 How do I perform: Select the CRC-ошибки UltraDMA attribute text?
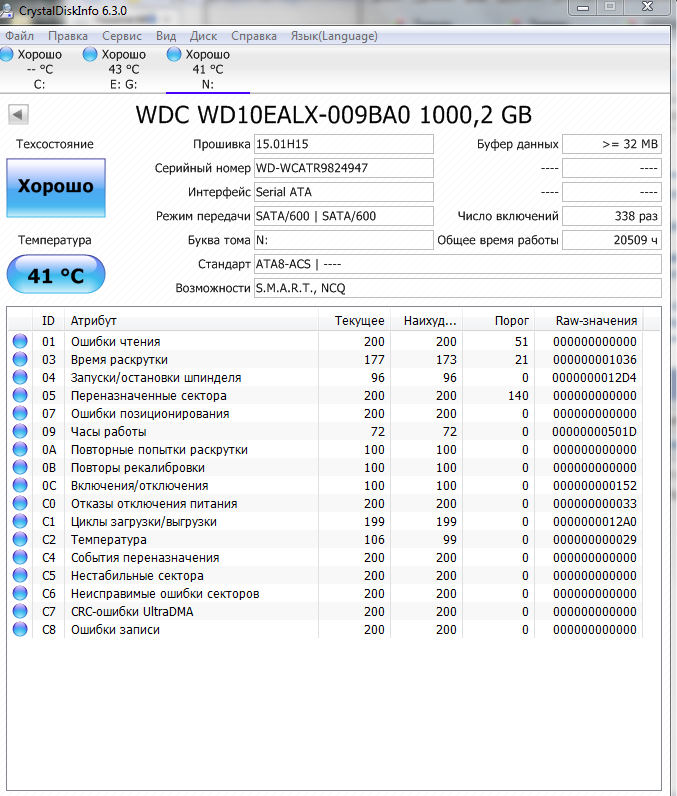132,612
